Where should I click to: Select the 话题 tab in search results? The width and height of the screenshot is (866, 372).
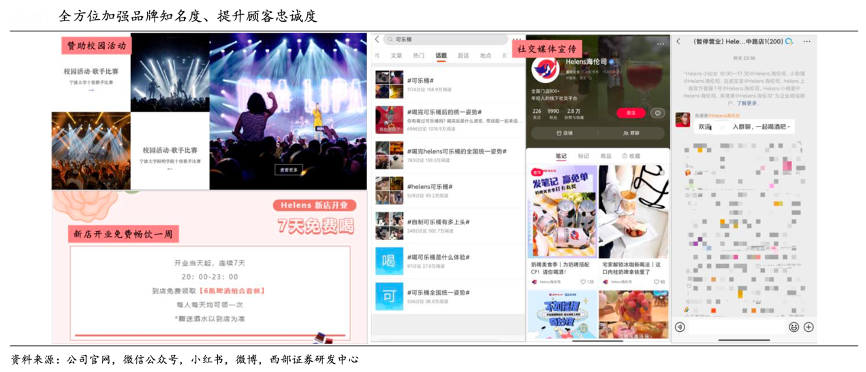[x=441, y=56]
